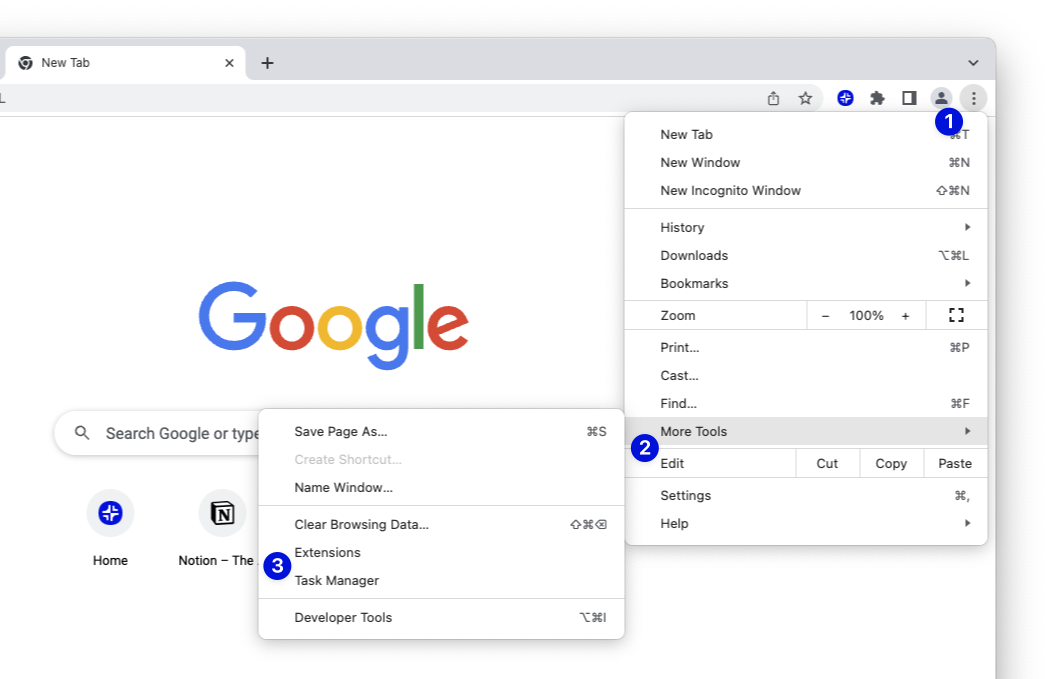Viewport: 1051px width, 679px height.
Task: Click the Cut button in Edit row
Action: tap(827, 464)
